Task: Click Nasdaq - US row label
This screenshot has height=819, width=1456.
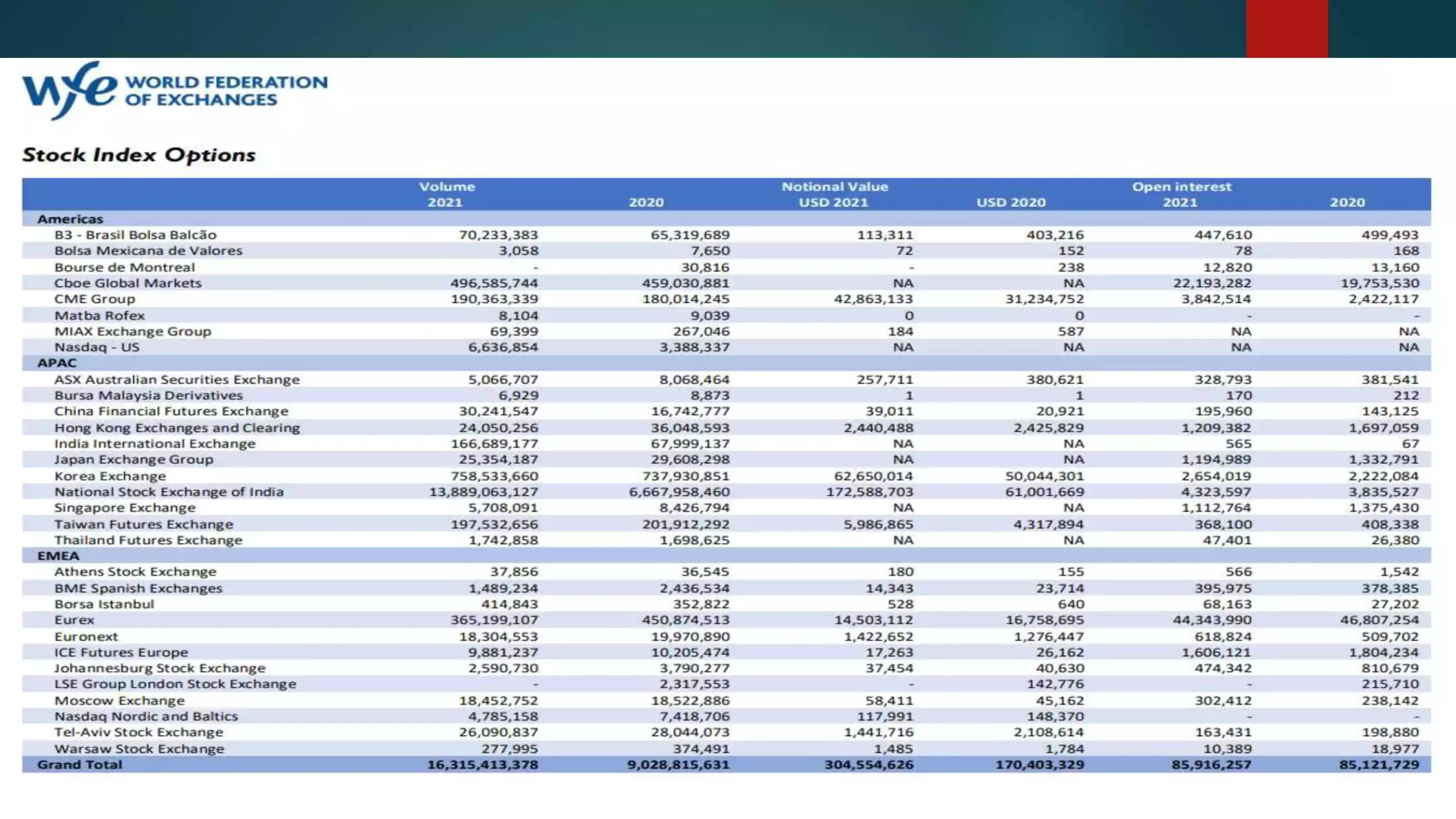Action: click(x=97, y=348)
